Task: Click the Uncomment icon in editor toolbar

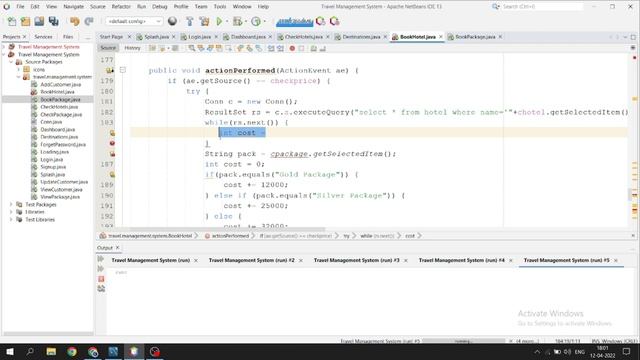Action: [322, 48]
